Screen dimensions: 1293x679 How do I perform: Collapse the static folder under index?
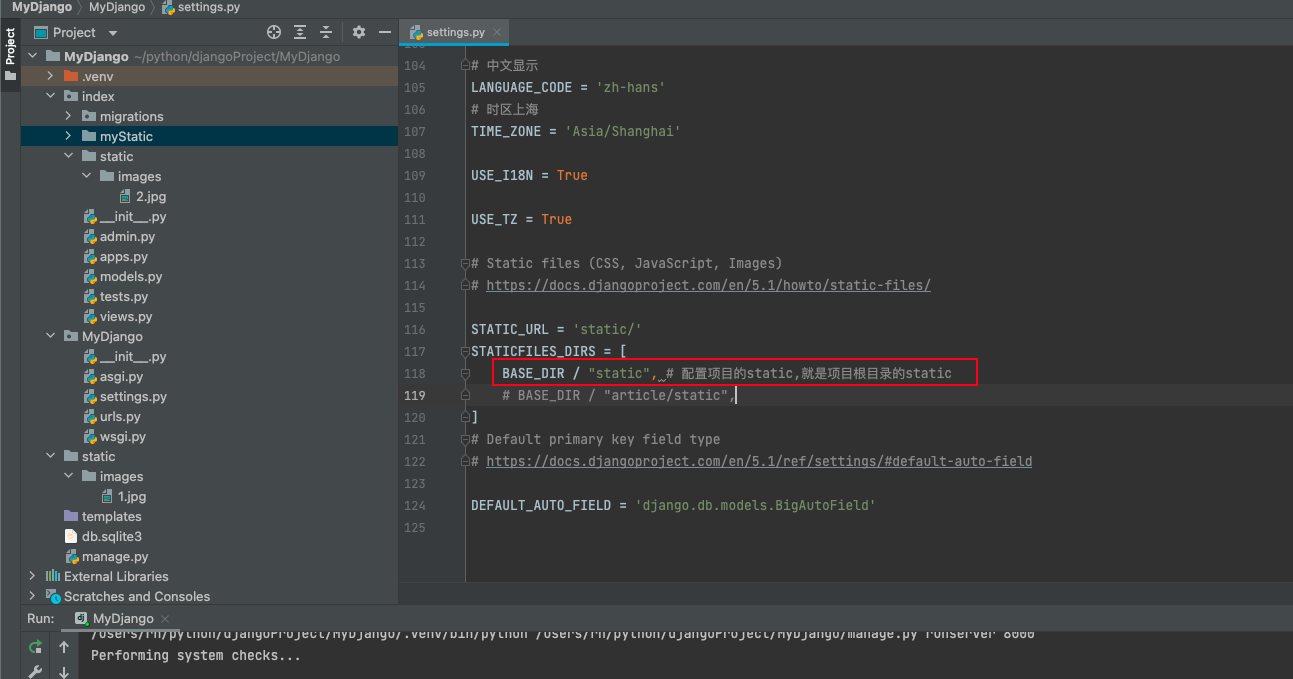(69, 156)
